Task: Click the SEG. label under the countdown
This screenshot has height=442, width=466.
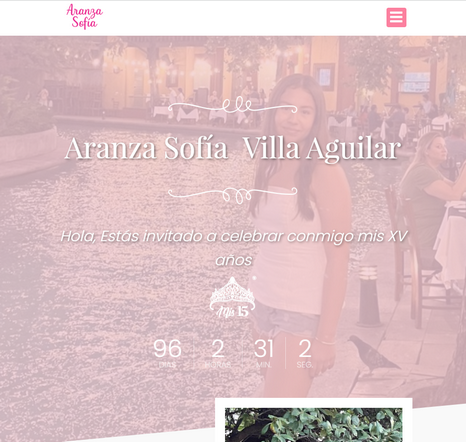Action: pyautogui.click(x=305, y=365)
